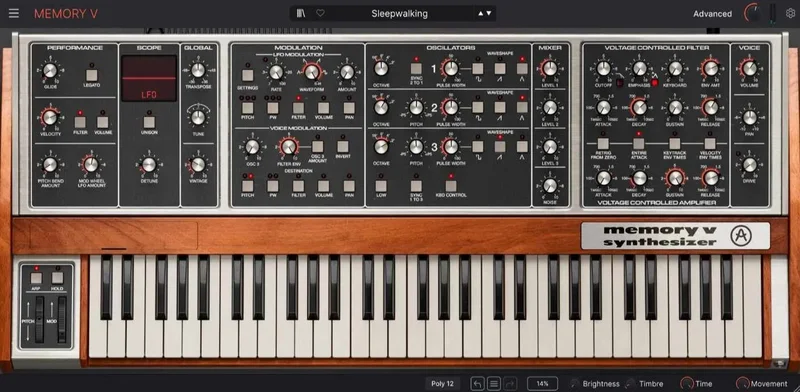This screenshot has height=392, width=800.
Task: Enable the Hold button
Action: [x=58, y=278]
